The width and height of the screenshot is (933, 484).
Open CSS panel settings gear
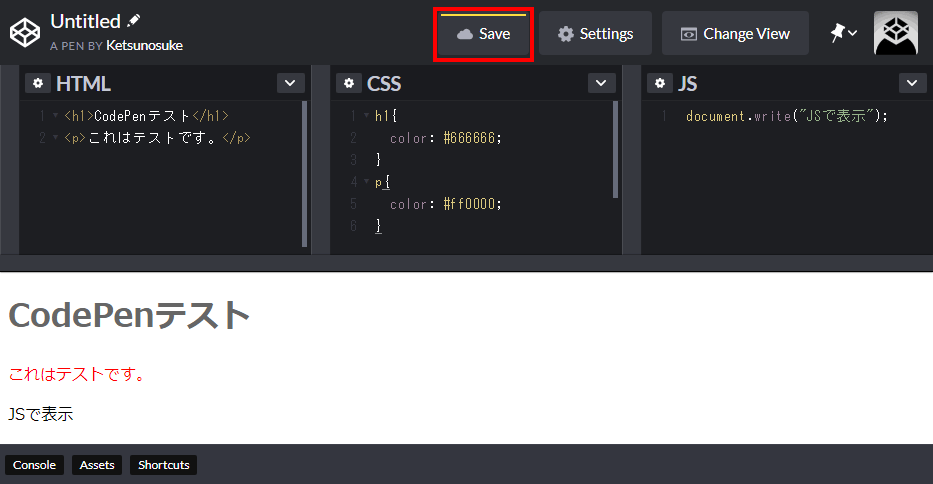[349, 83]
